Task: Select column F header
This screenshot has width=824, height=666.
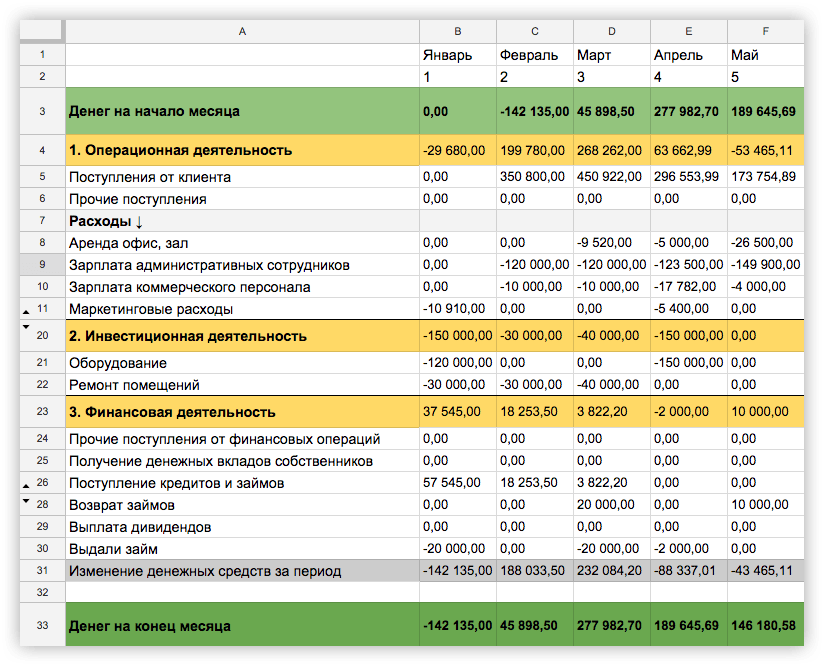Action: pos(766,32)
